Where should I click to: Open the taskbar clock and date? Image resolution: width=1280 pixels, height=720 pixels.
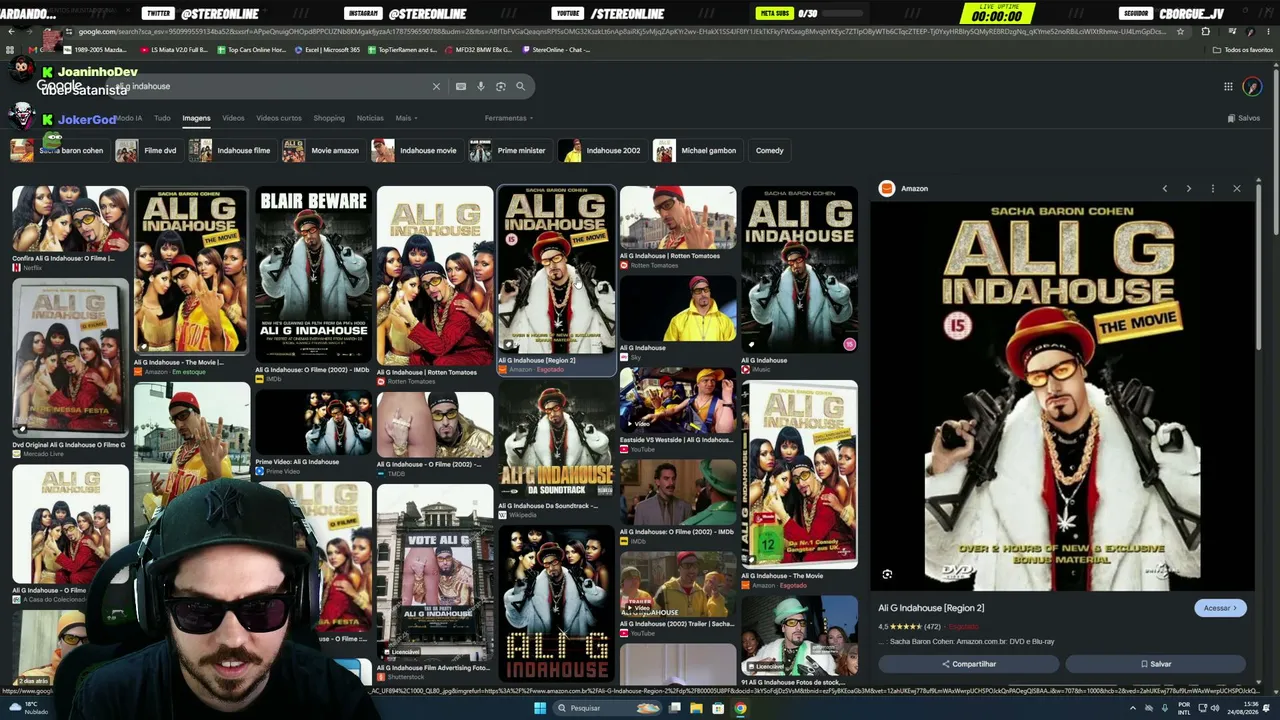pos(1245,708)
